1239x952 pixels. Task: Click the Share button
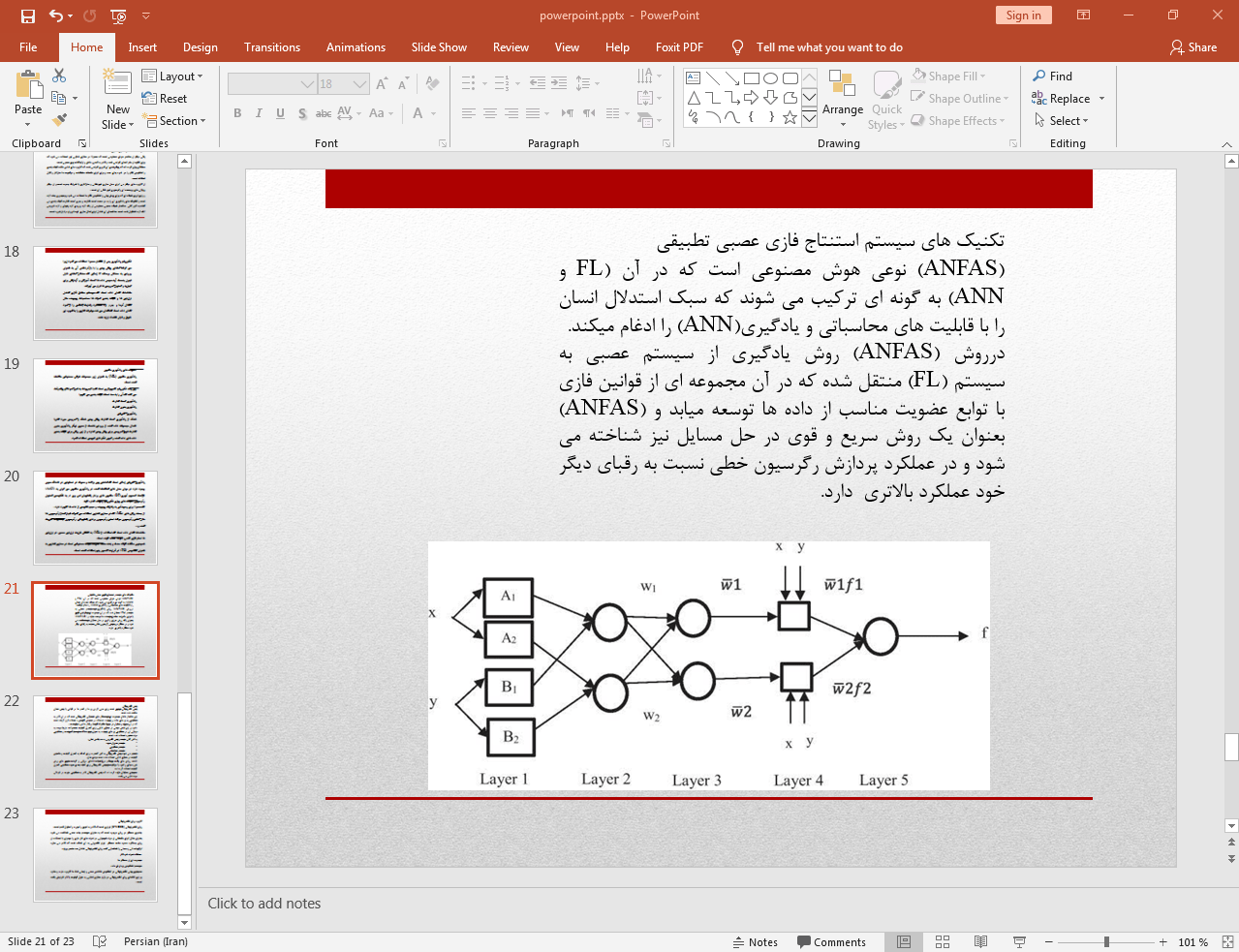point(1193,46)
